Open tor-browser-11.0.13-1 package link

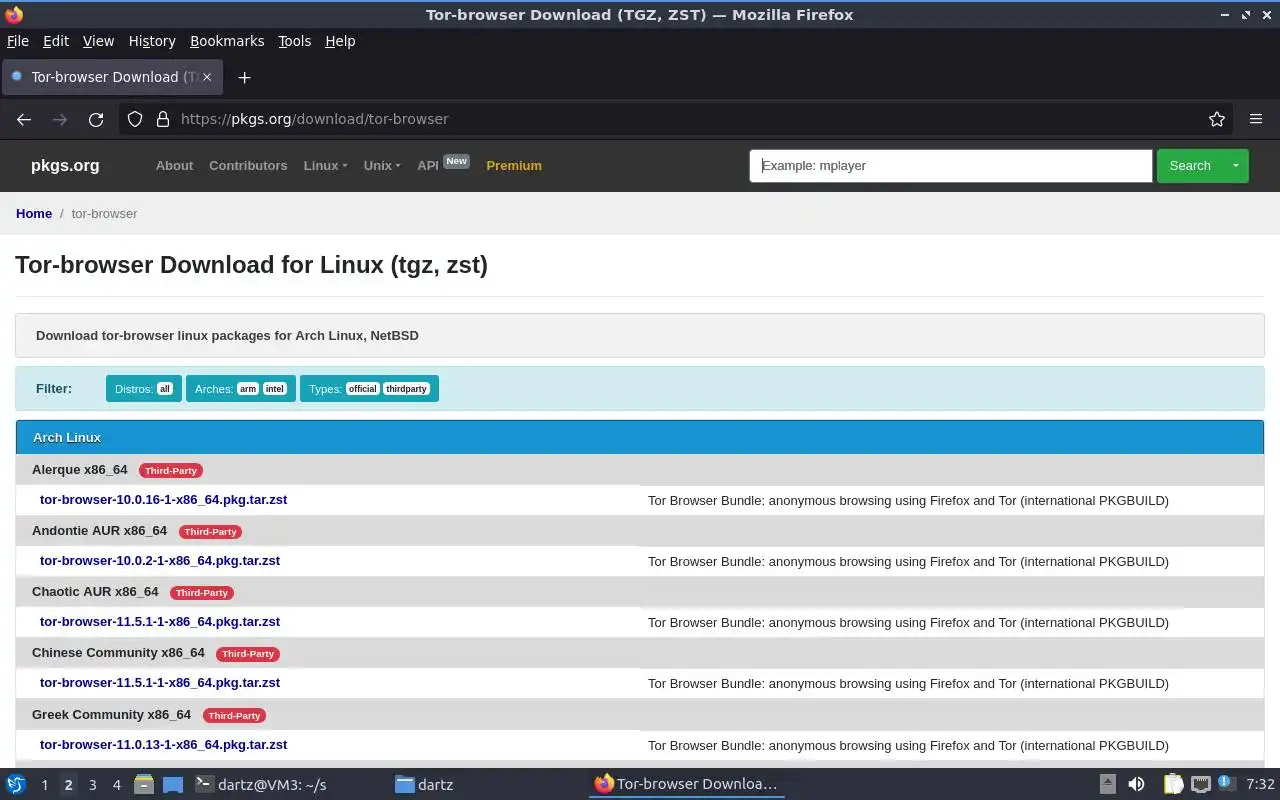pos(164,745)
